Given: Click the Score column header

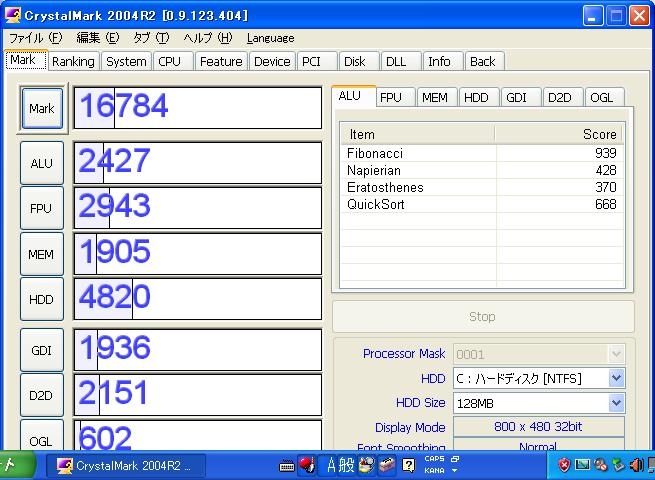Looking at the screenshot, I should pyautogui.click(x=558, y=134).
